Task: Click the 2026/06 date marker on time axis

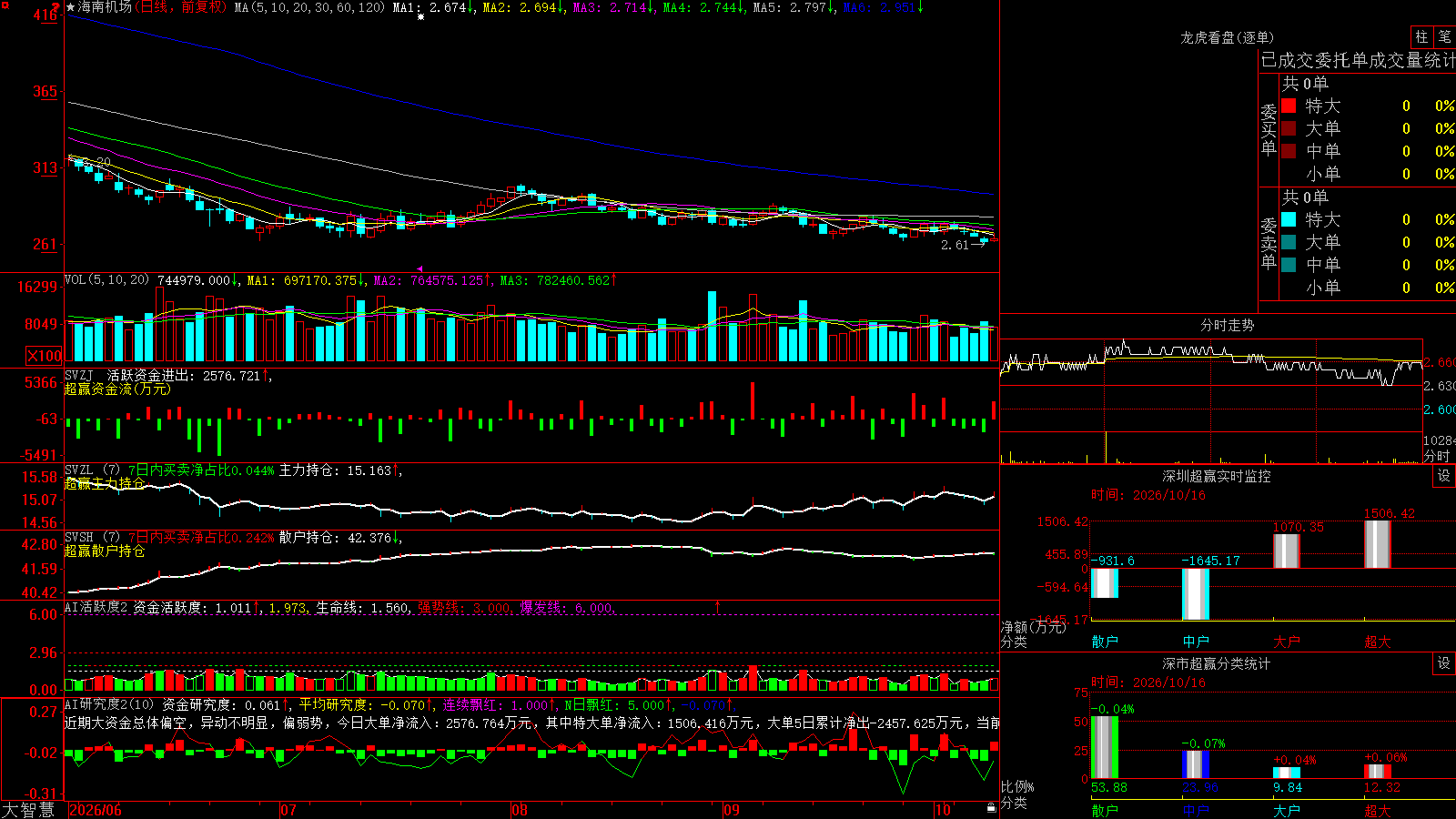Action: pyautogui.click(x=96, y=810)
